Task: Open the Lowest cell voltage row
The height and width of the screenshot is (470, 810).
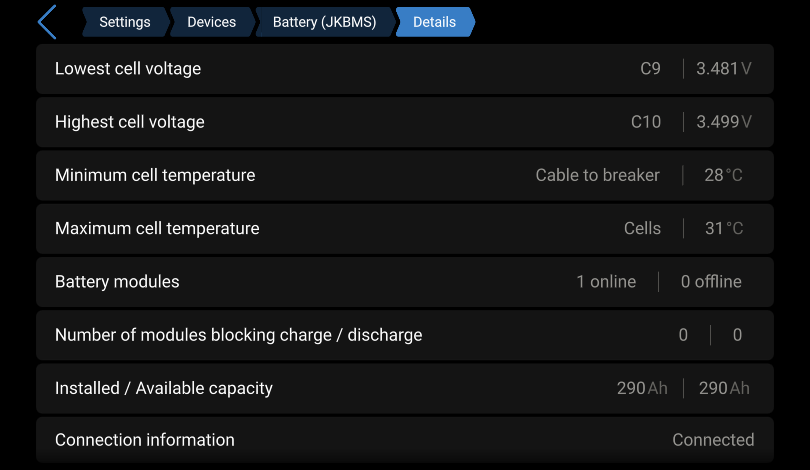Action: coord(405,69)
